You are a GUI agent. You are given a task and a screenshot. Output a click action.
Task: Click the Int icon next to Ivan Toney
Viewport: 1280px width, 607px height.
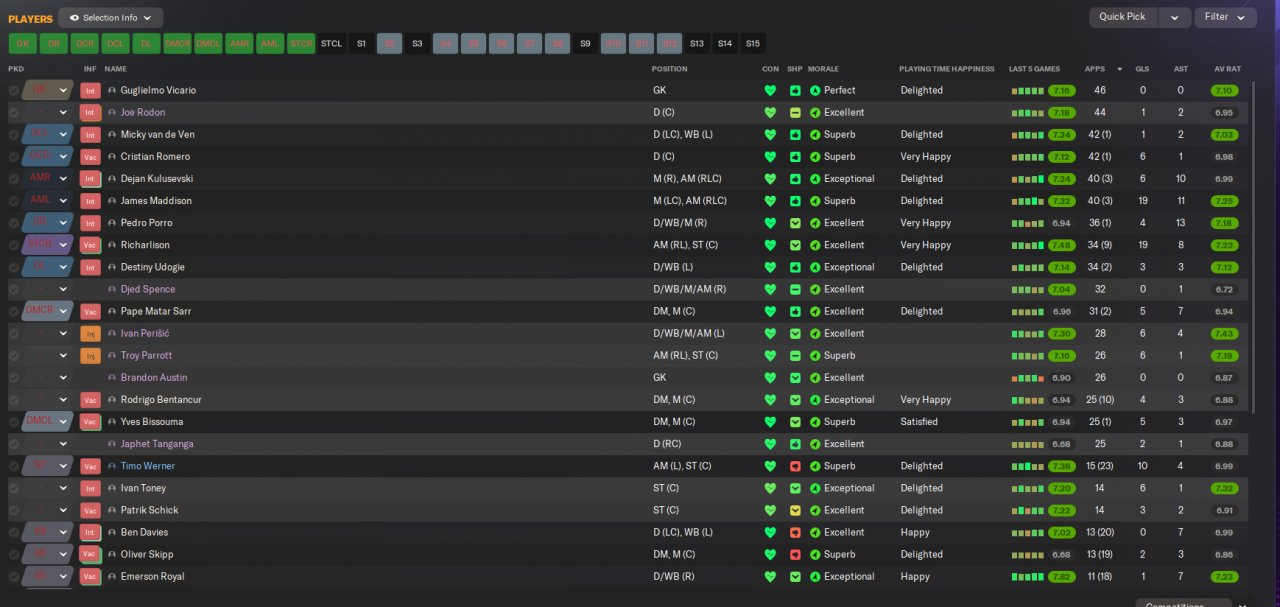(90, 488)
